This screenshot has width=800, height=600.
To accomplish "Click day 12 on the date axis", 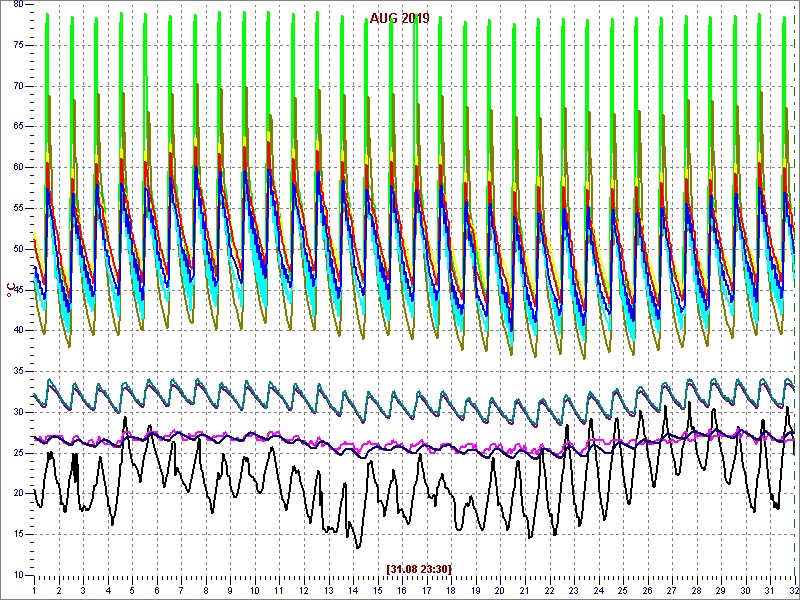I will click(x=304, y=590).
